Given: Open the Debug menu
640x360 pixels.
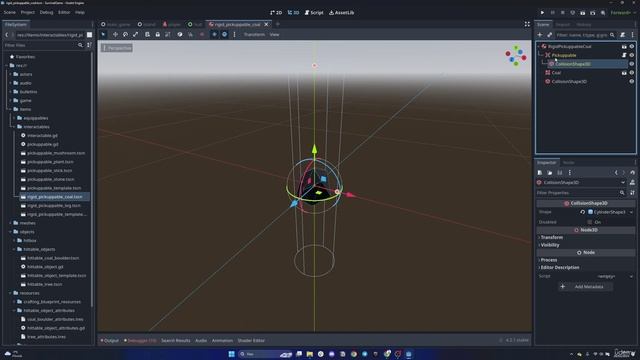Looking at the screenshot, I should [46, 13].
